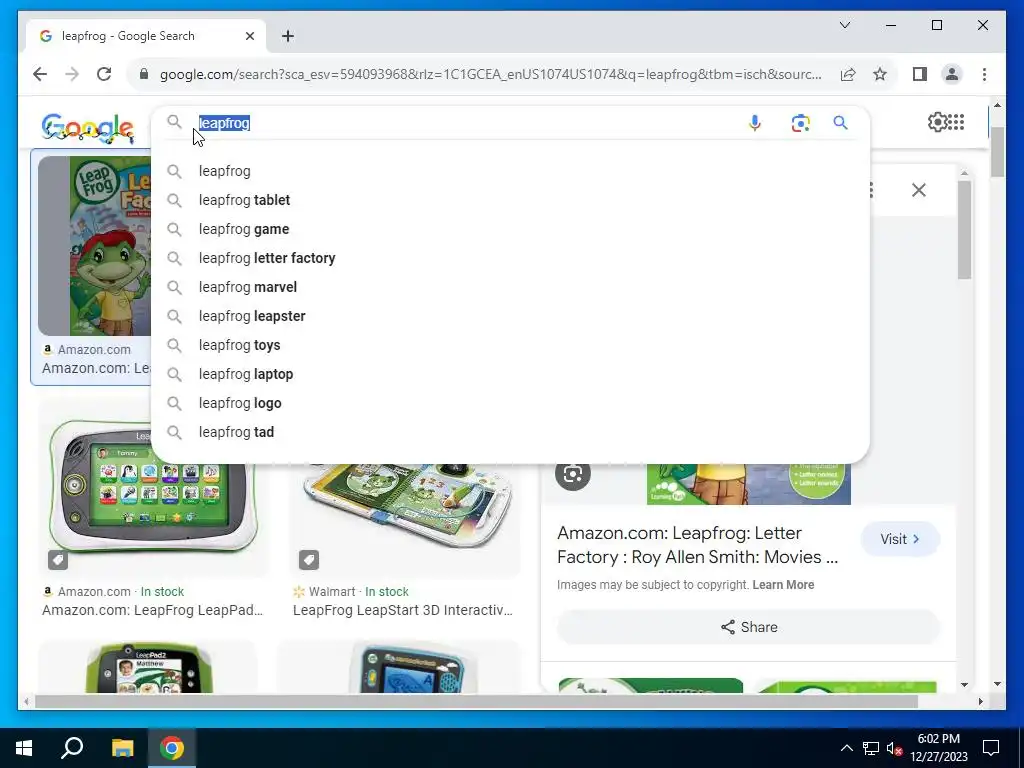Open Google apps grid

pyautogui.click(x=955, y=122)
